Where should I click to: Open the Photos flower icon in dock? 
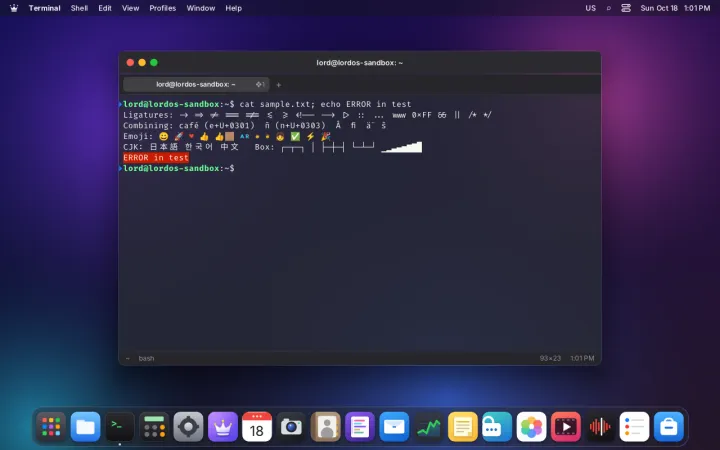531,427
